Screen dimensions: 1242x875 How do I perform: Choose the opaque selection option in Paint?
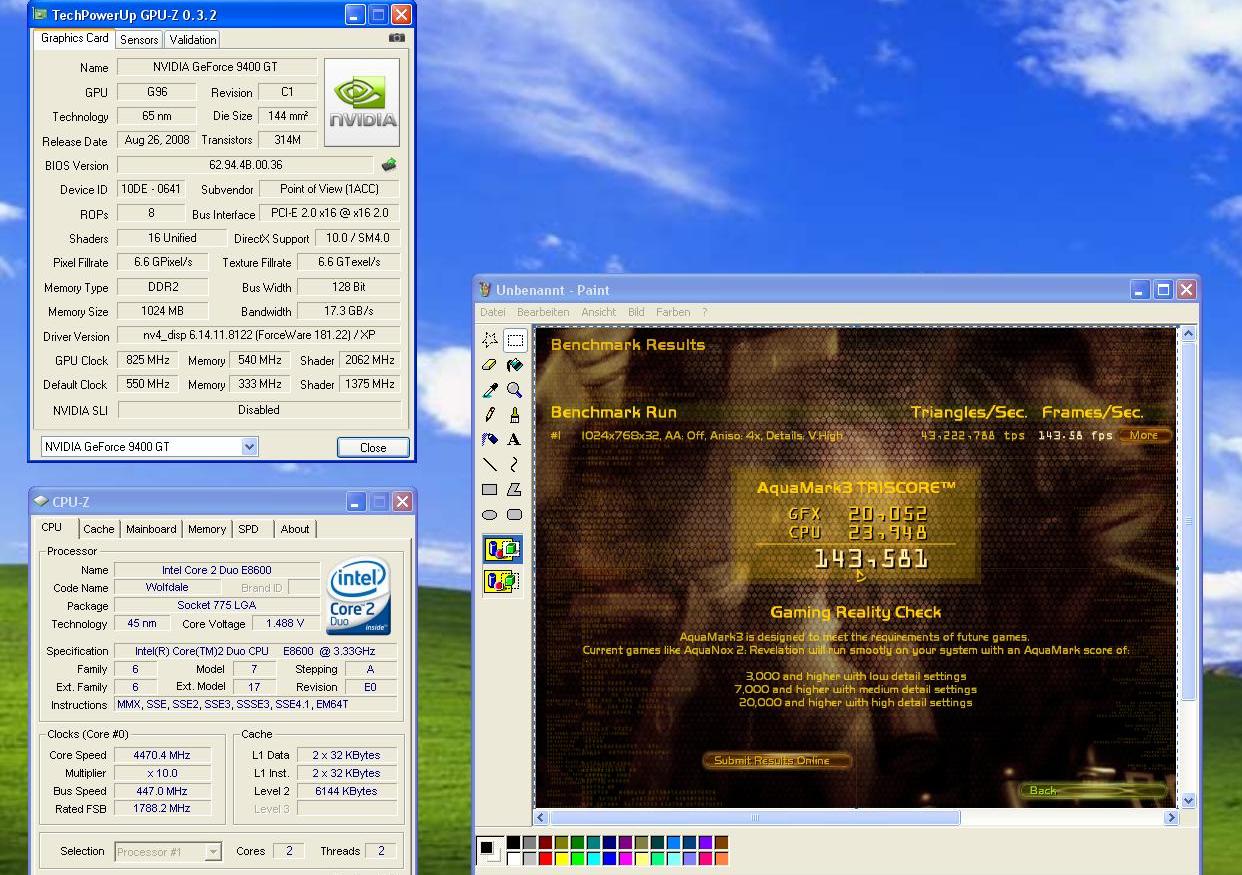tap(503, 549)
